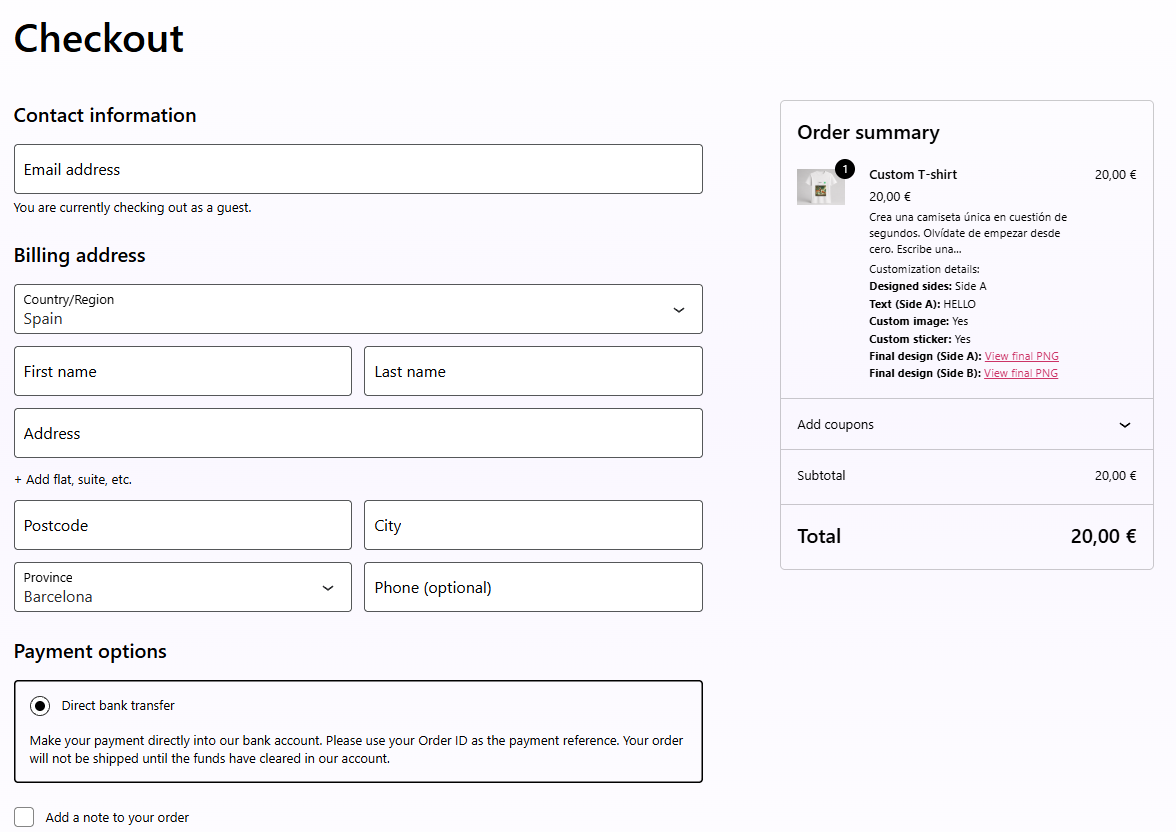This screenshot has width=1176, height=832.
Task: Open the Province dropdown showing Barcelona
Action: click(182, 587)
